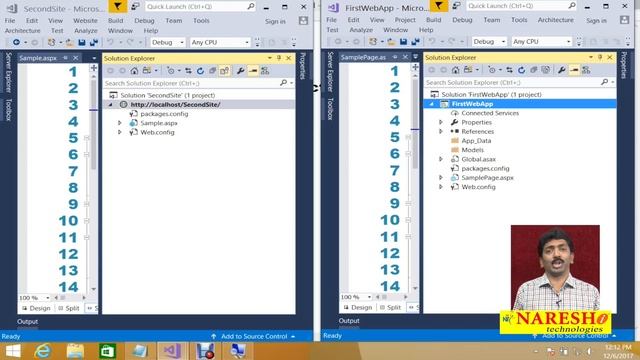Expand Web.config node in SecondSite tree

tap(120, 132)
